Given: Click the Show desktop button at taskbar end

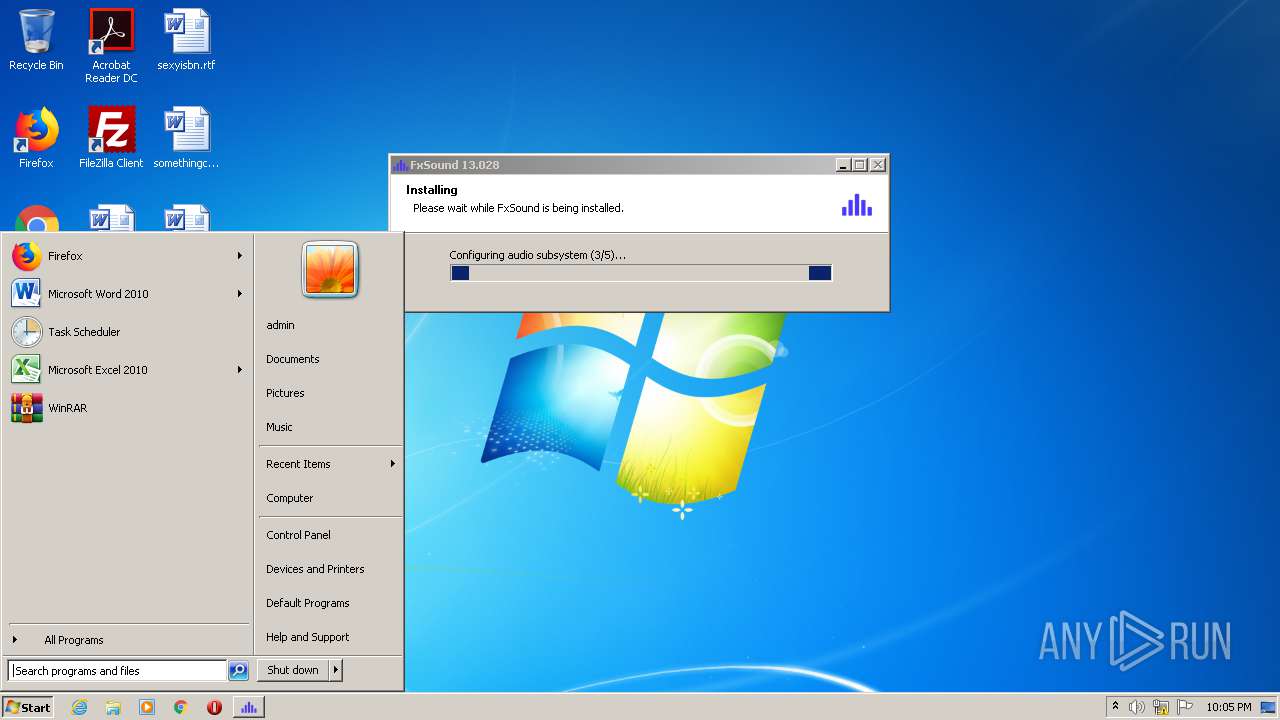Looking at the screenshot, I should click(1268, 707).
